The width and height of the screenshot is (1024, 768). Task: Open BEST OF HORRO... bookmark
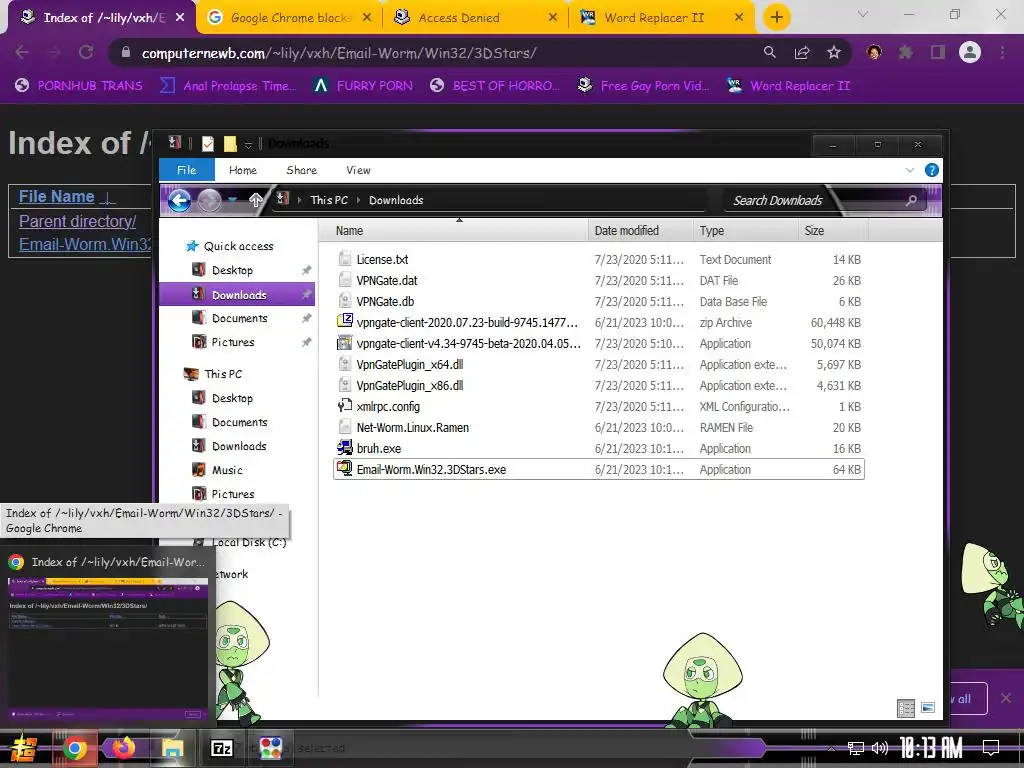(x=495, y=86)
